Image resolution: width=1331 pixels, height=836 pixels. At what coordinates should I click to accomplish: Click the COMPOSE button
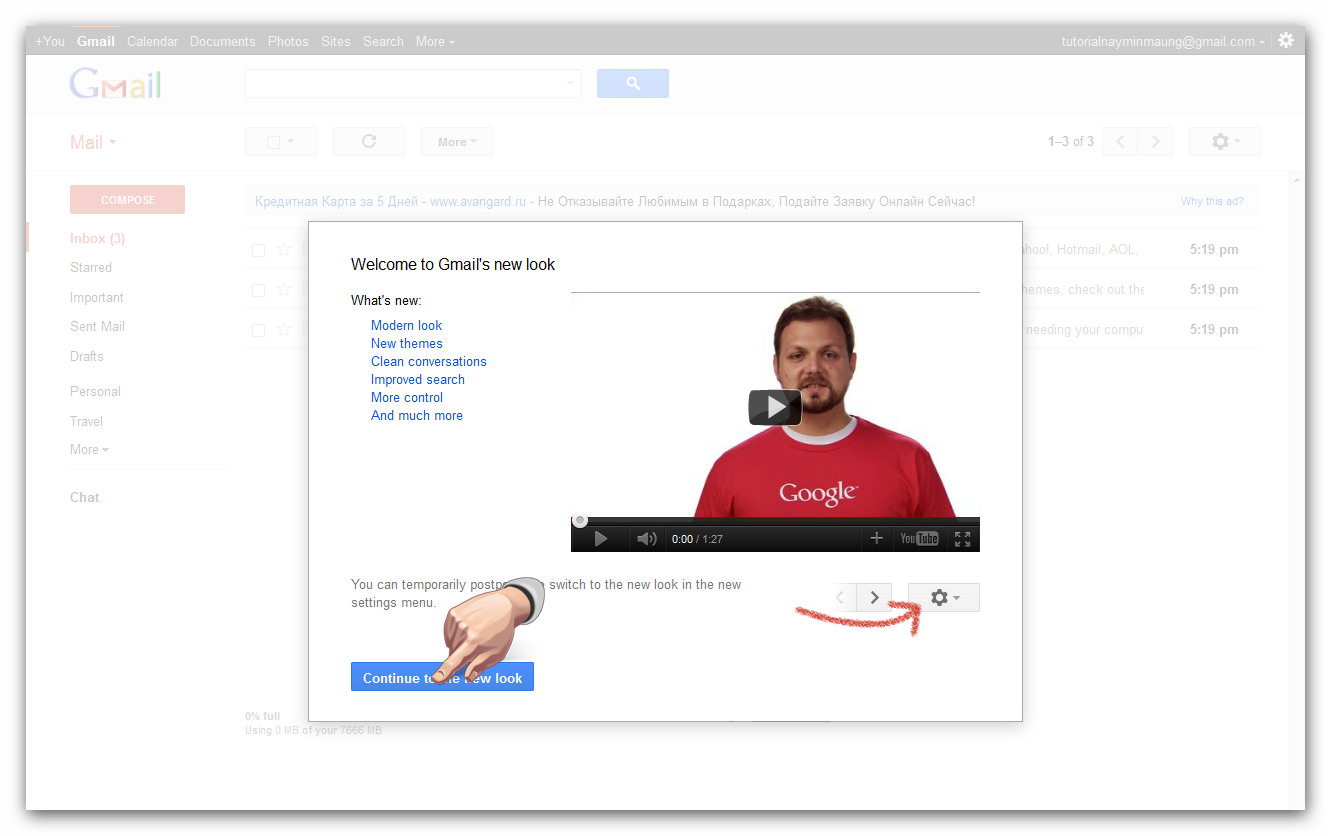127,200
